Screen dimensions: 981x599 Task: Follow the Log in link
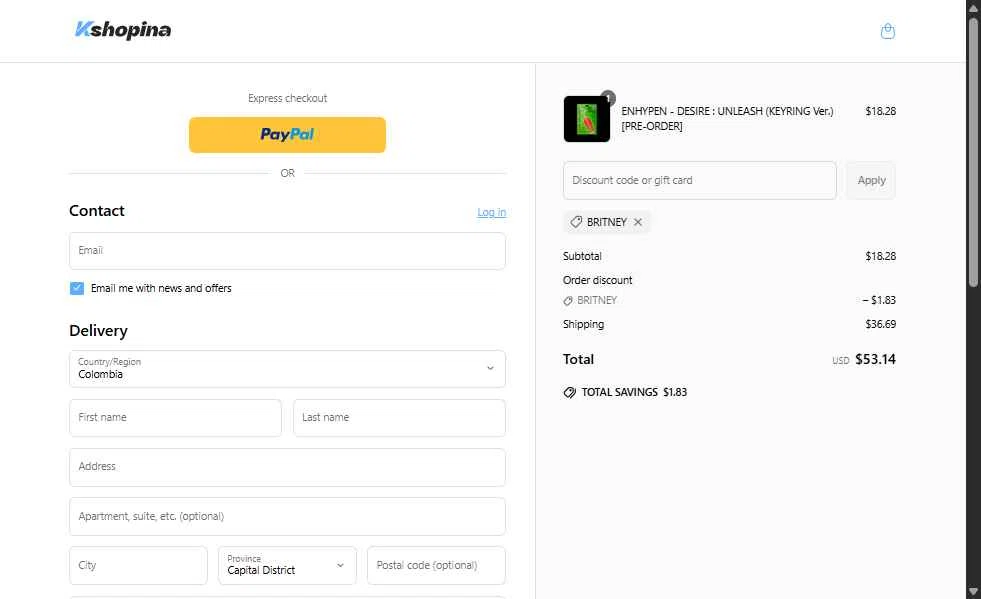tap(491, 212)
